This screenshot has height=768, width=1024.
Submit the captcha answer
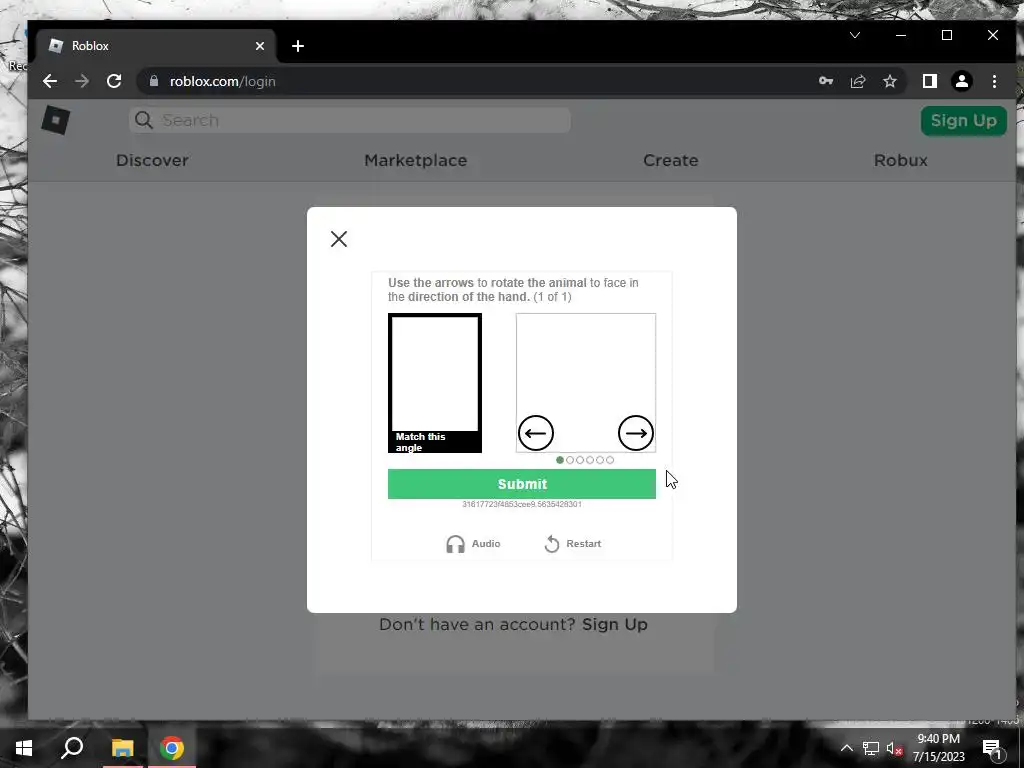pos(522,484)
